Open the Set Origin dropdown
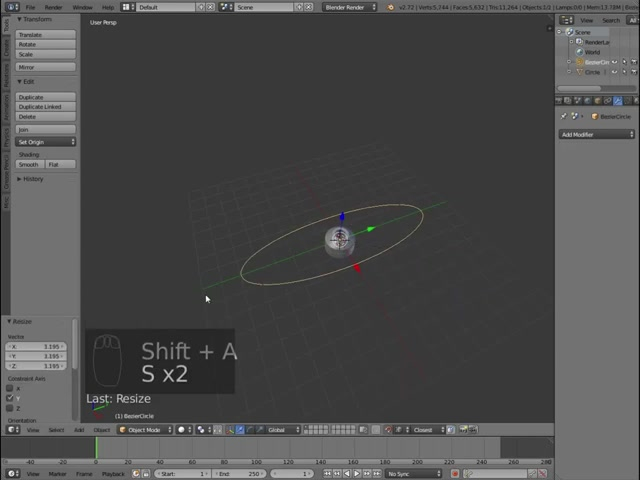The width and height of the screenshot is (640, 480). pos(45,142)
